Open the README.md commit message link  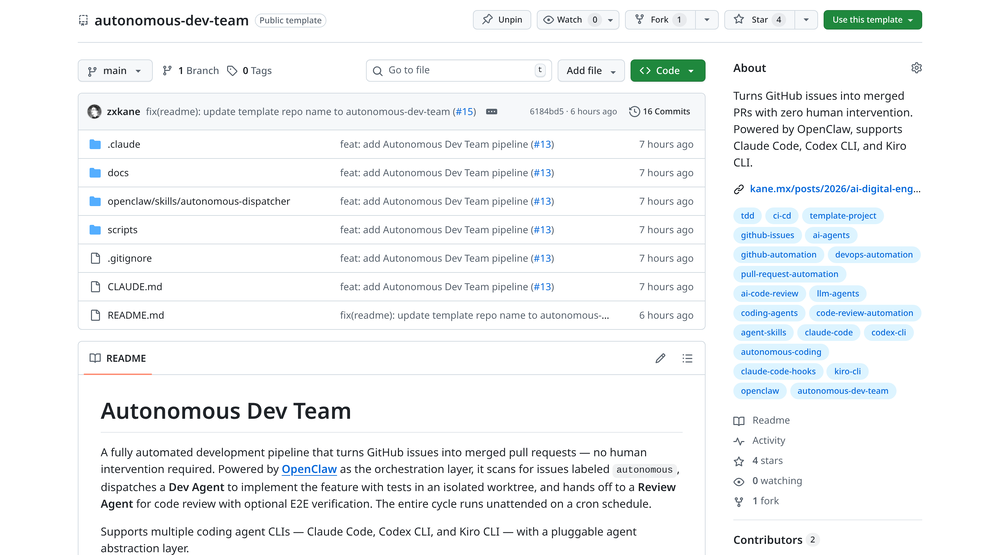click(474, 315)
